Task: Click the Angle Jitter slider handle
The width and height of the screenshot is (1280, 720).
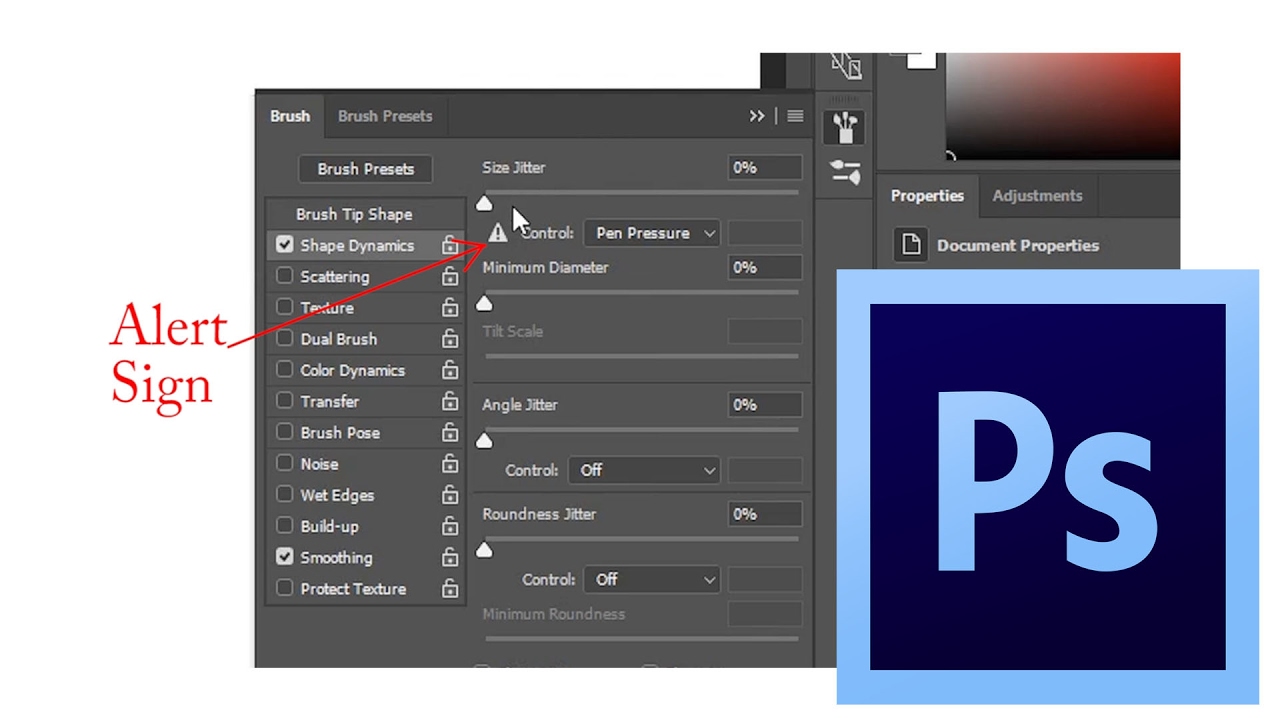Action: [x=484, y=441]
